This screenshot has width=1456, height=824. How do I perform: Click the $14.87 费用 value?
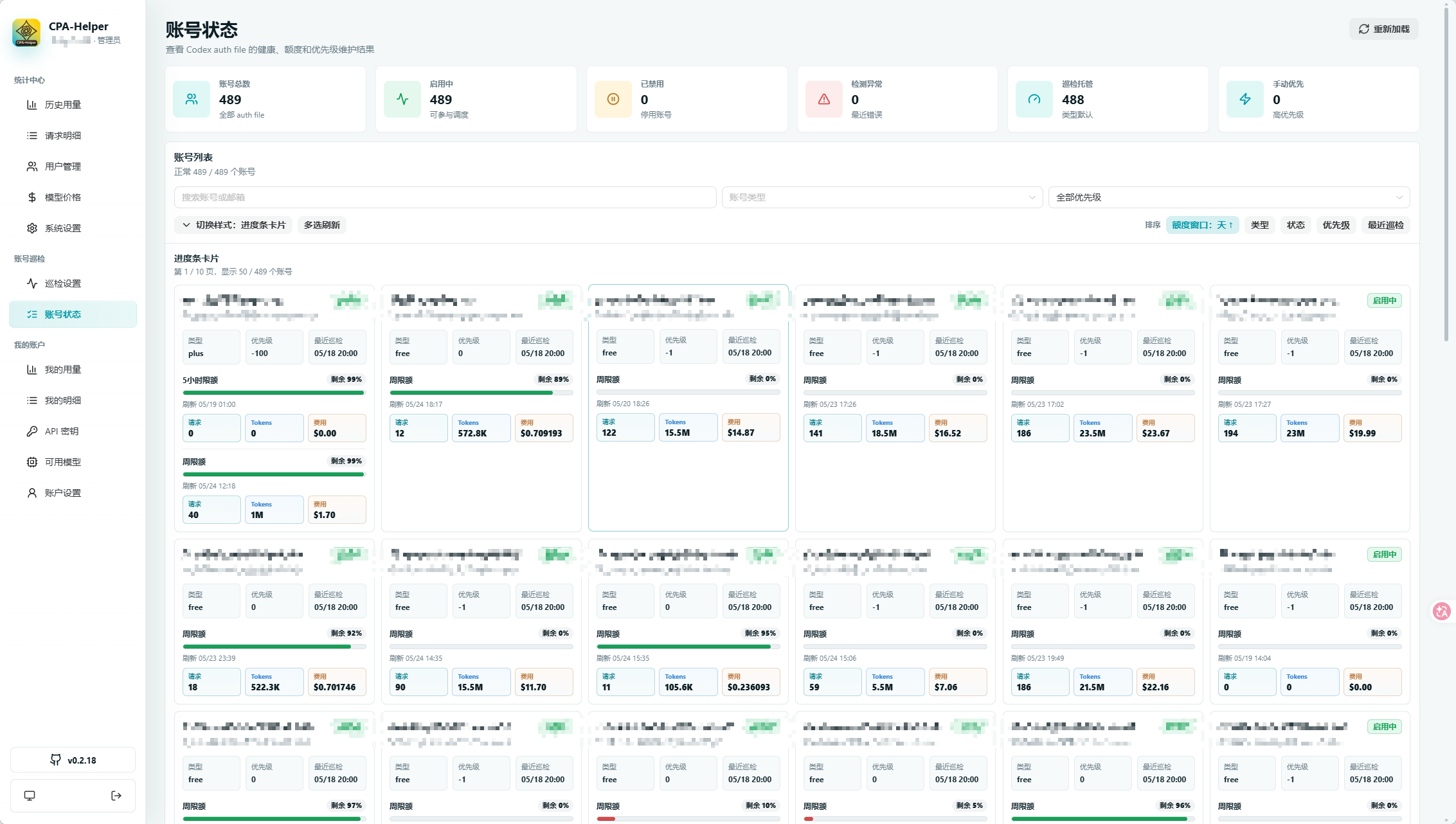coord(741,433)
